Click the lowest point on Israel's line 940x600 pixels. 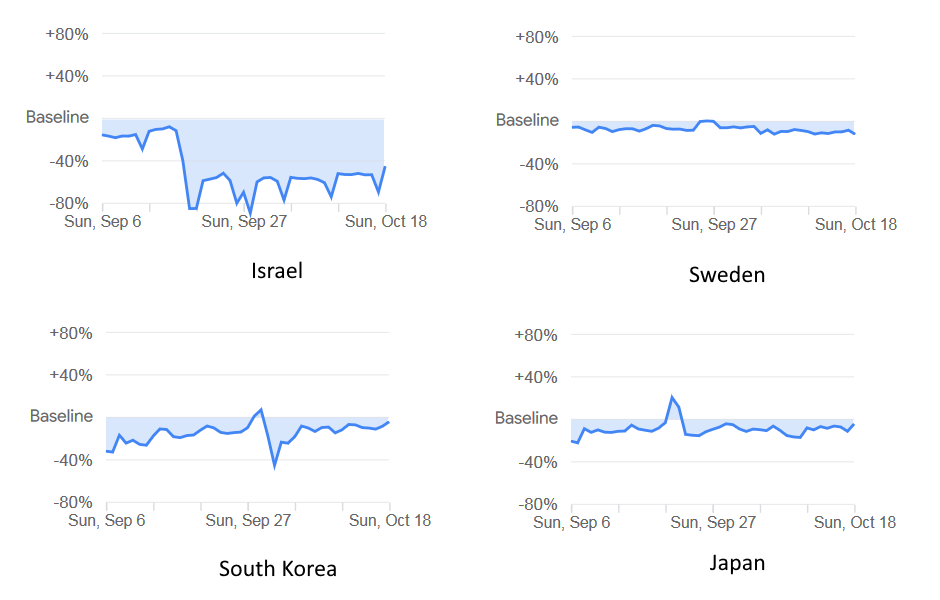point(250,213)
